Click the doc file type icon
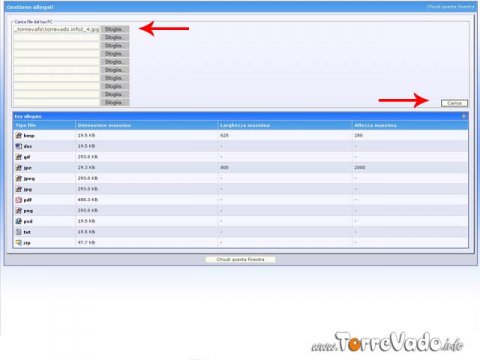 pos(19,146)
